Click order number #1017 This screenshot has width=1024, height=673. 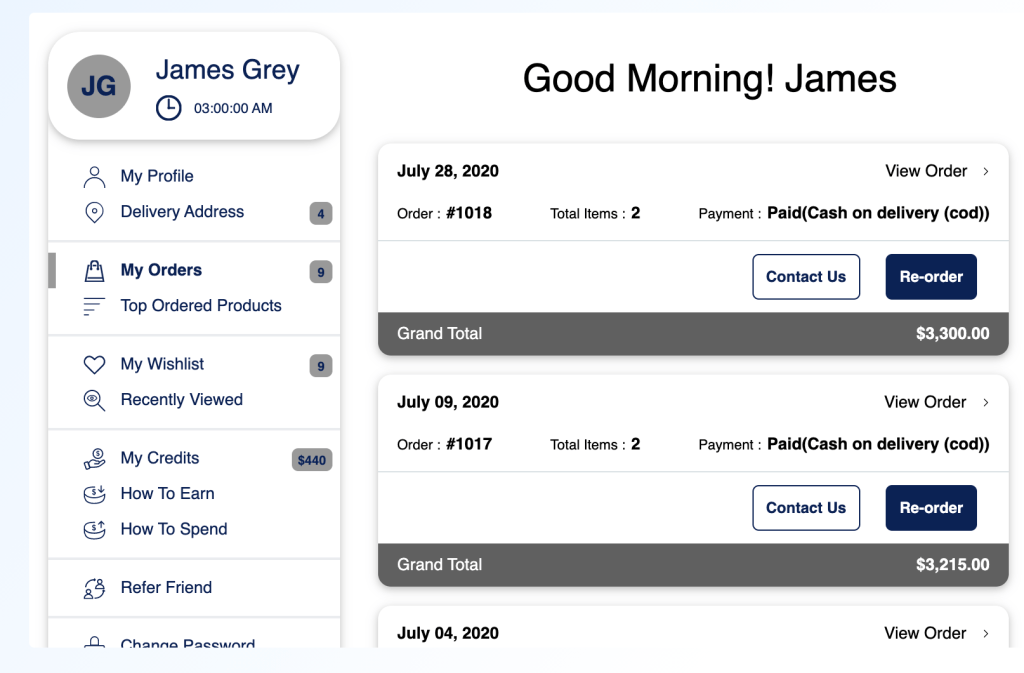(x=469, y=444)
